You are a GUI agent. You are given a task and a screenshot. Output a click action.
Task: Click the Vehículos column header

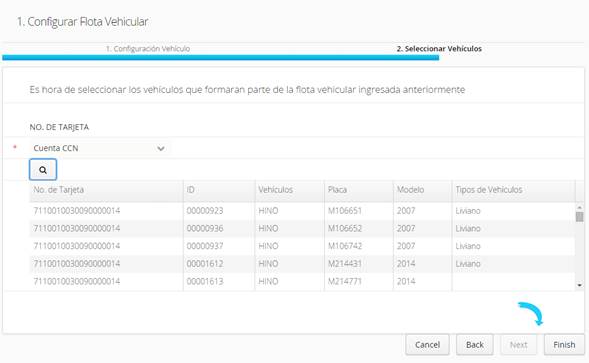289,190
